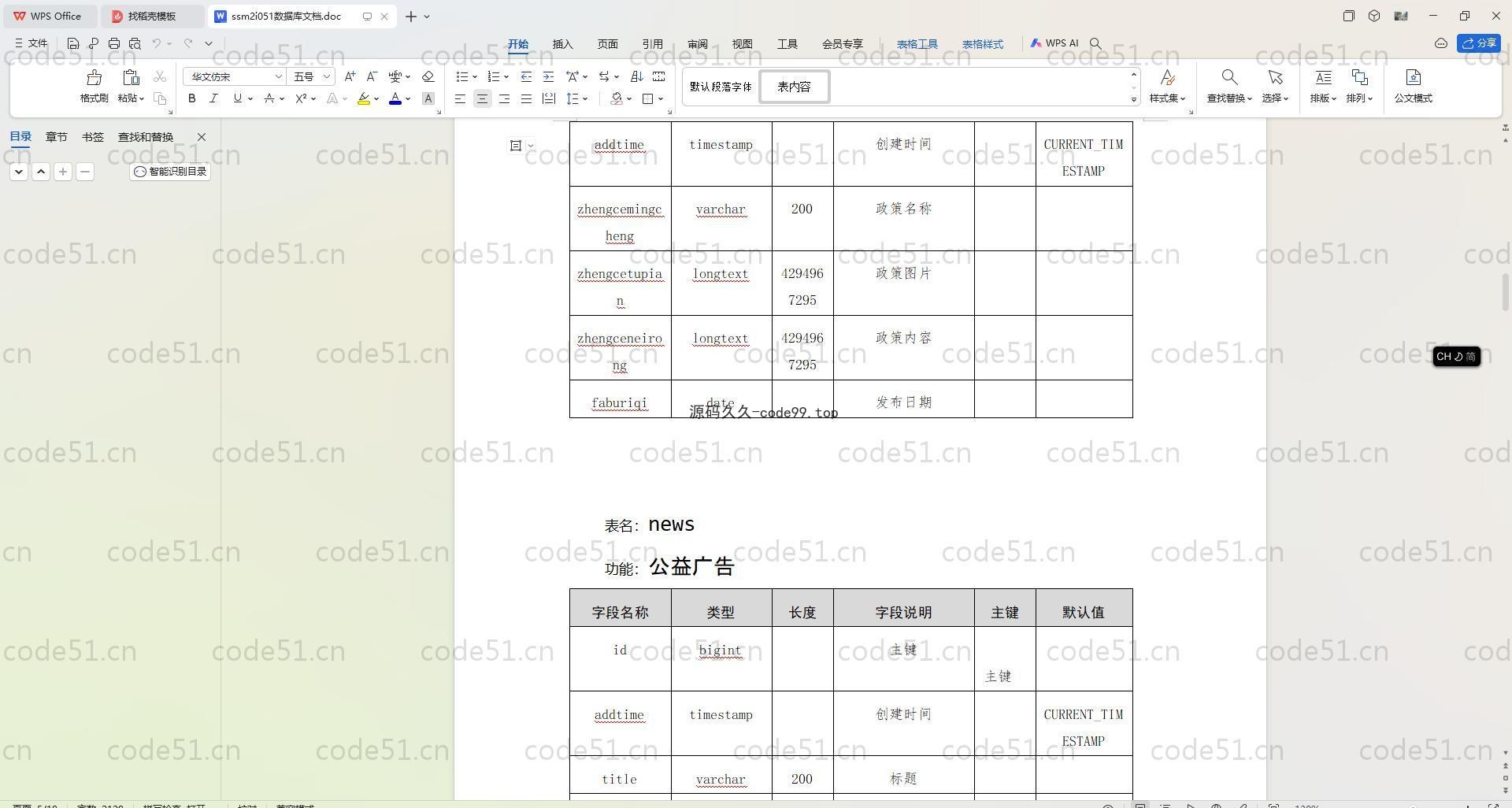Click the Find and Replace magnifier icon

1229,77
